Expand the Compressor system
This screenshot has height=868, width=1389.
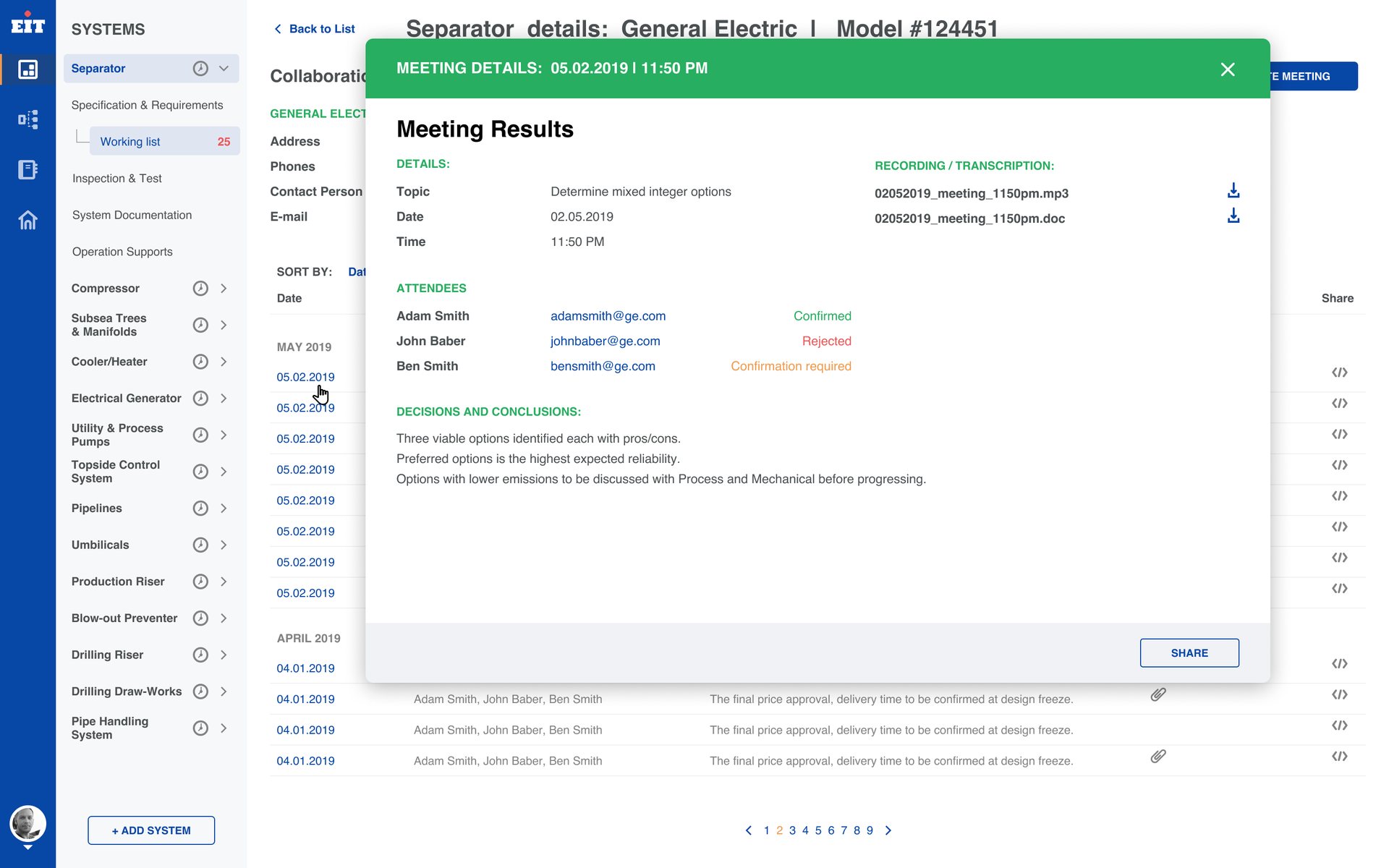224,288
